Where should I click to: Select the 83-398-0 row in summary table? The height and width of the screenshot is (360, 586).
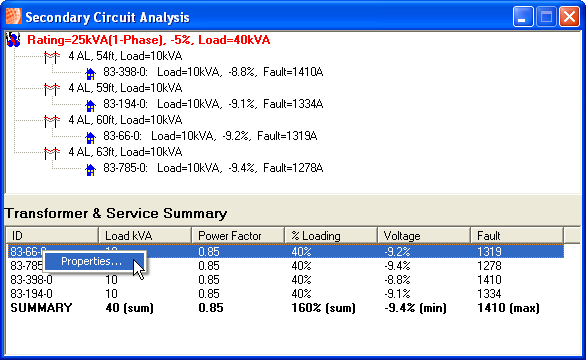(286, 280)
